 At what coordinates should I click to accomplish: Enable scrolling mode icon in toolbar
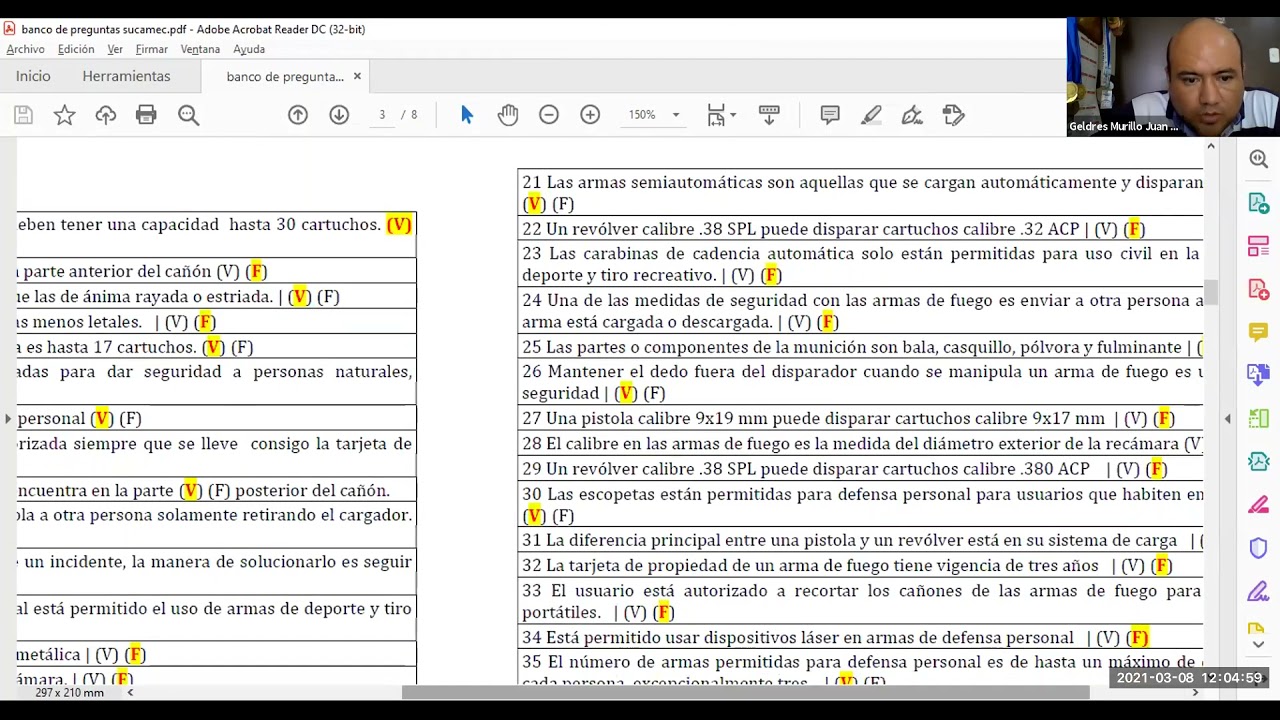coord(769,115)
